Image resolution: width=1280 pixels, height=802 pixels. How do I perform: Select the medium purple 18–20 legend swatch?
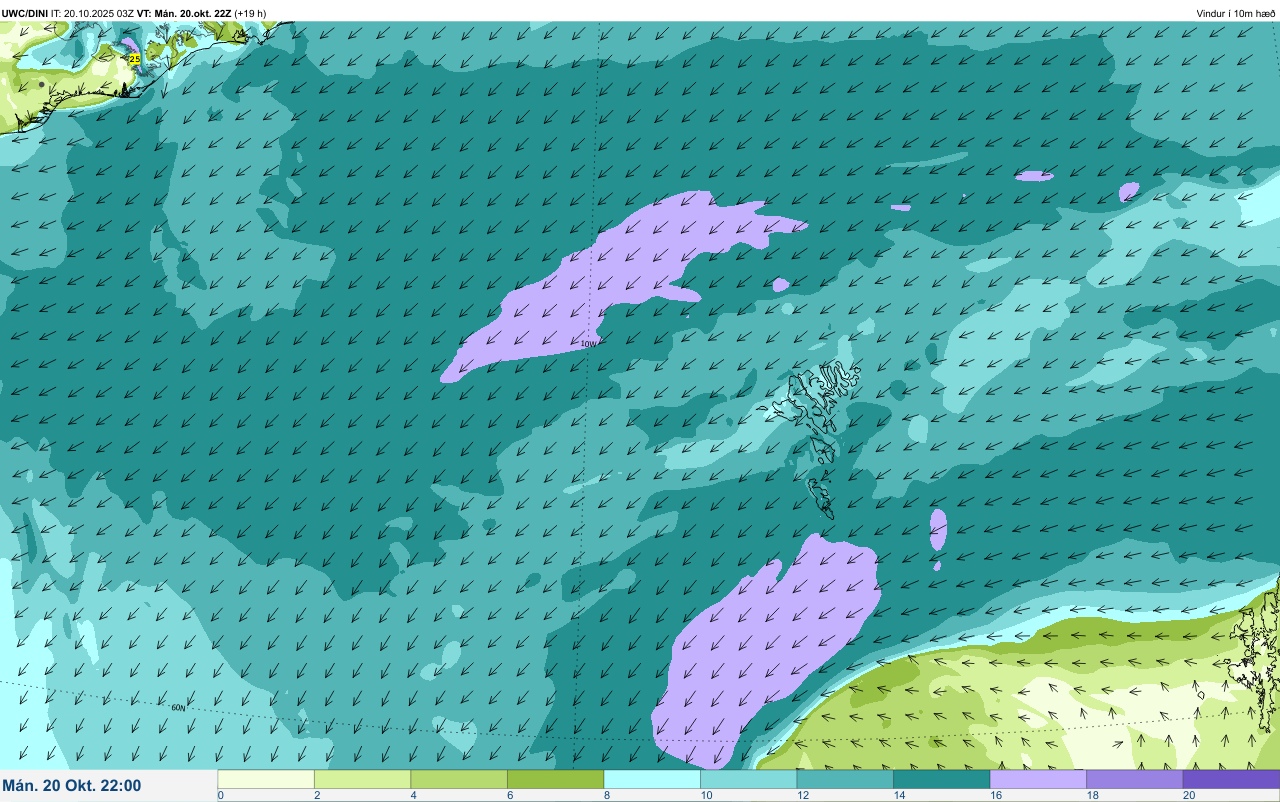click(1134, 779)
